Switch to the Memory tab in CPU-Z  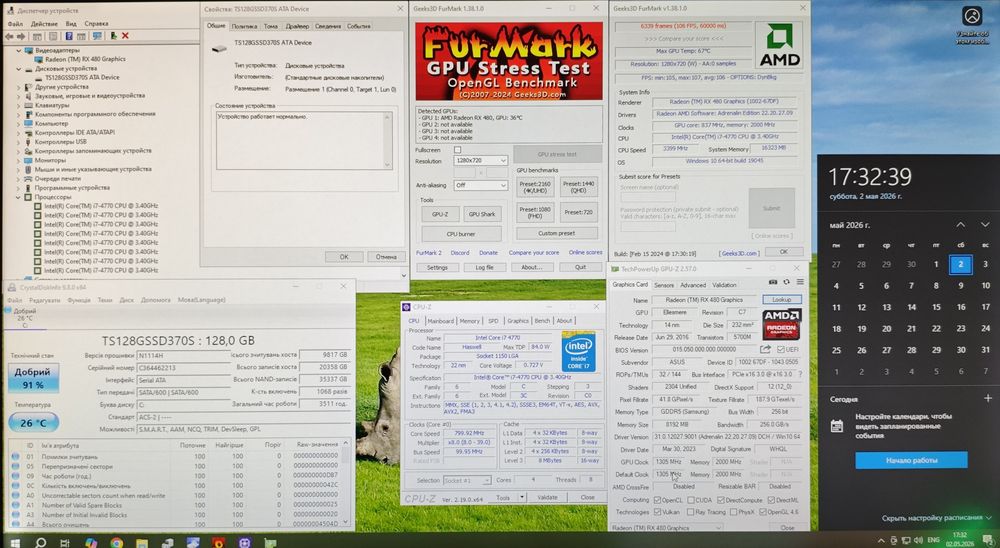(469, 321)
